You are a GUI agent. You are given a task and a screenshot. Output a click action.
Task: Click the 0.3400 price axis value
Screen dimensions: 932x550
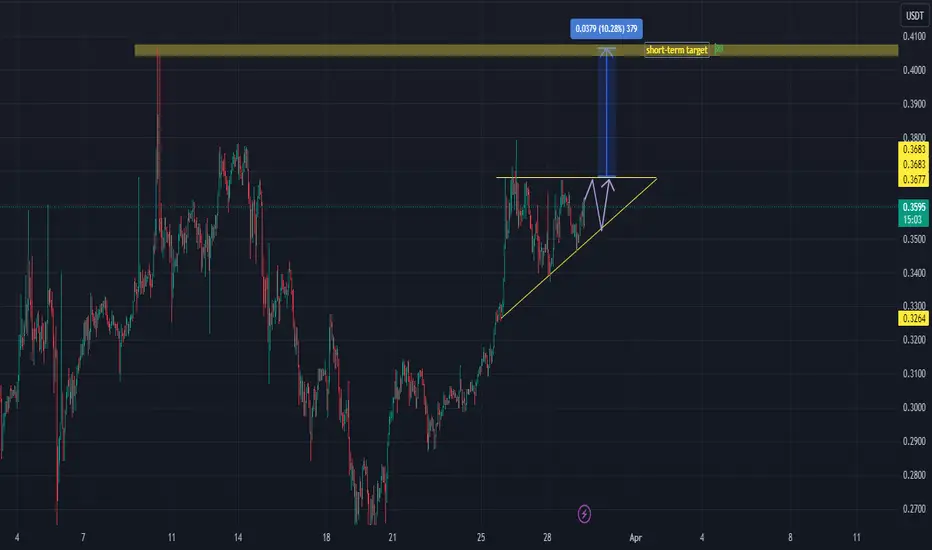point(914,273)
